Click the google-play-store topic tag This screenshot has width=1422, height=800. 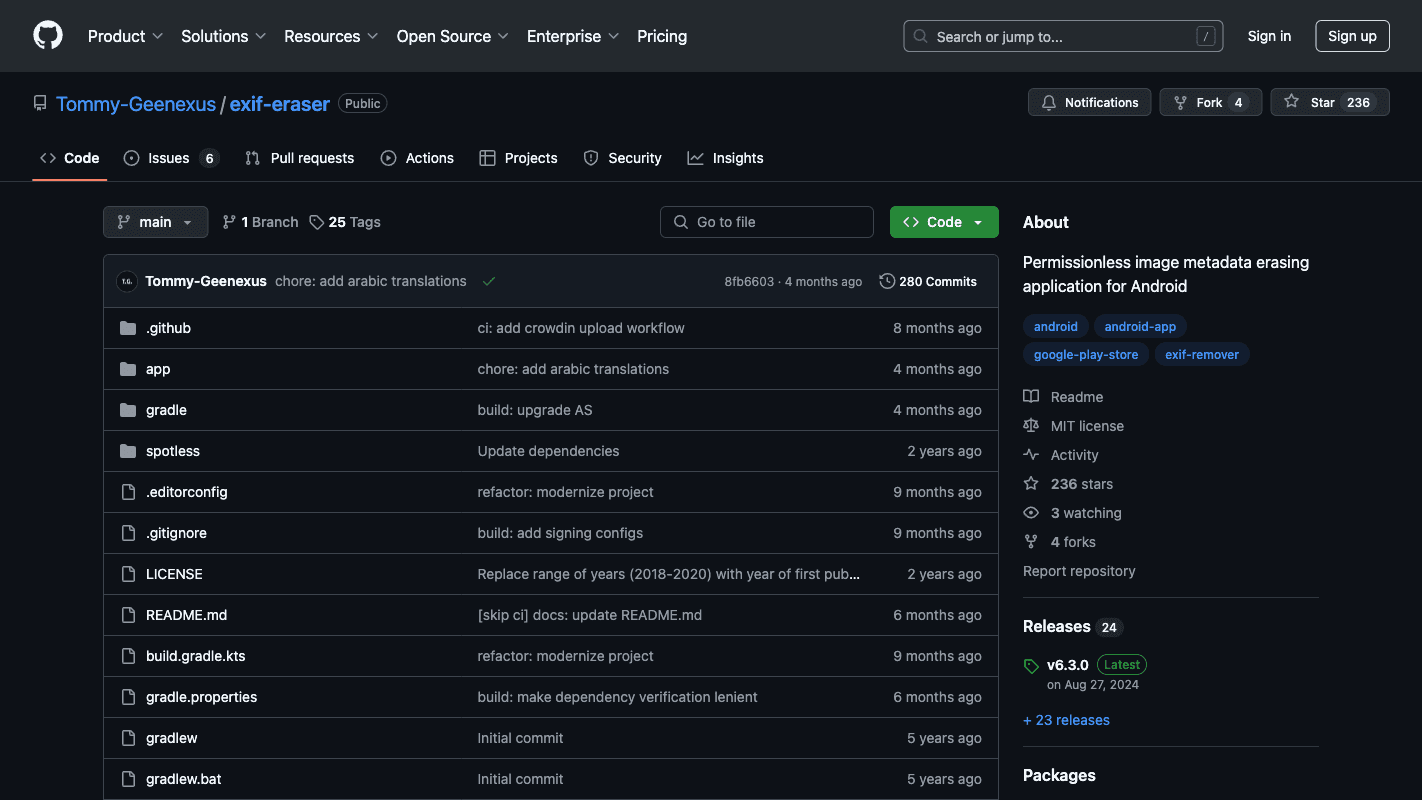point(1086,355)
